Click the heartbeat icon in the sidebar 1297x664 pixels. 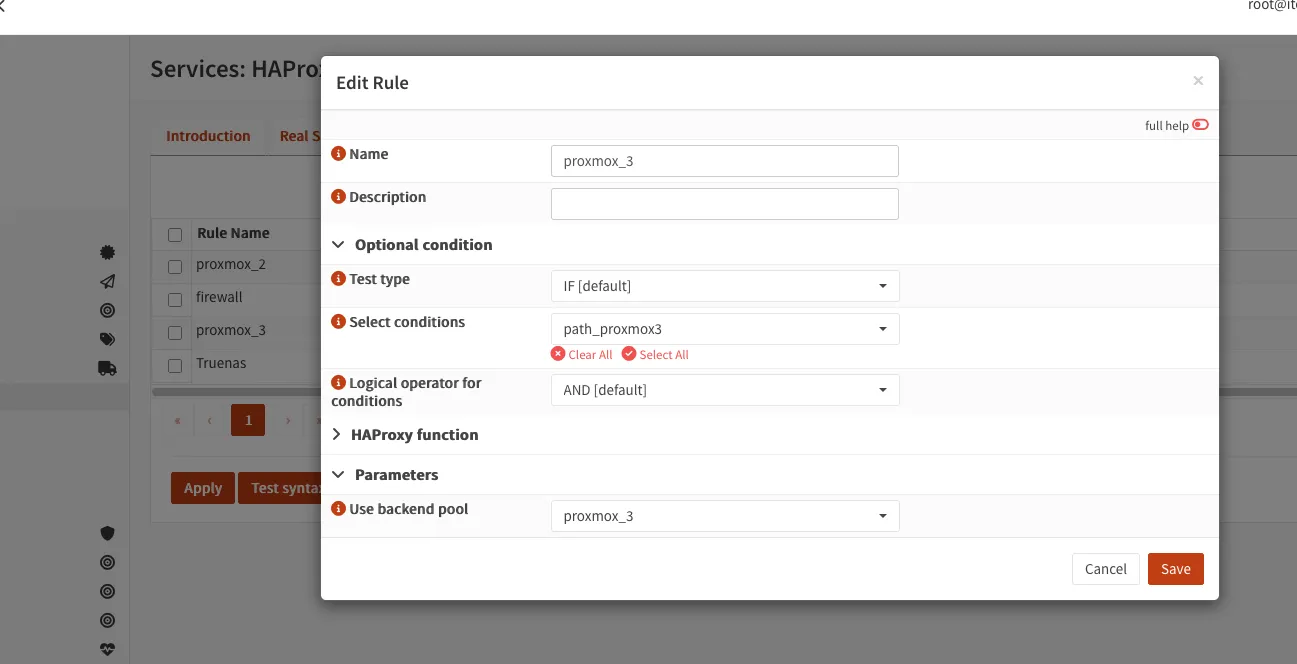pos(107,649)
